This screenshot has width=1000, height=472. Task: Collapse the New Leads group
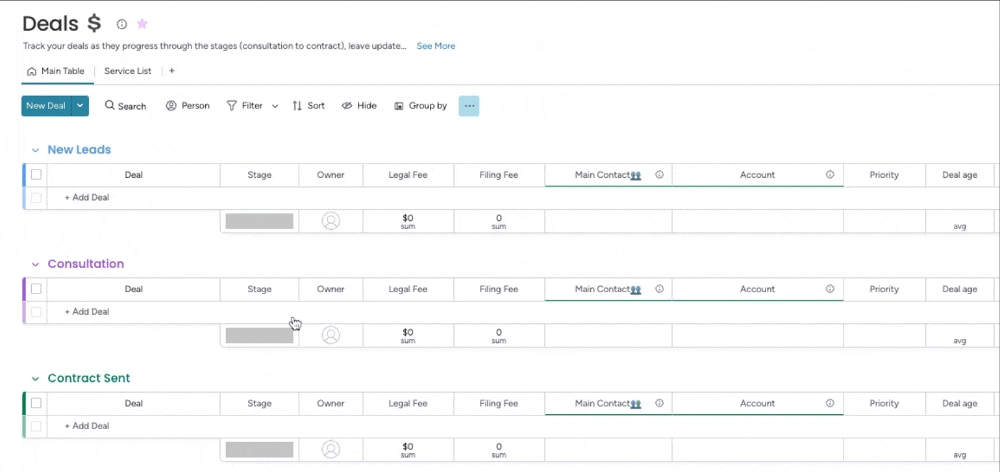click(x=35, y=150)
